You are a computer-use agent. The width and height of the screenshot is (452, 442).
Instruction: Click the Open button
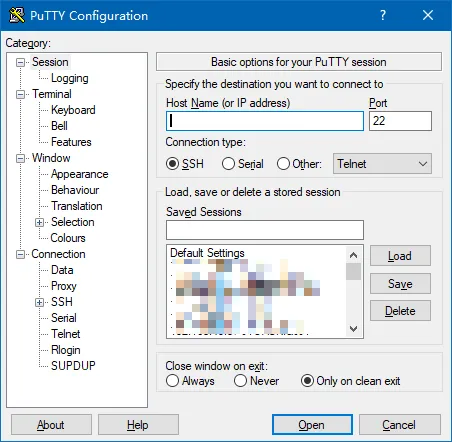312,425
